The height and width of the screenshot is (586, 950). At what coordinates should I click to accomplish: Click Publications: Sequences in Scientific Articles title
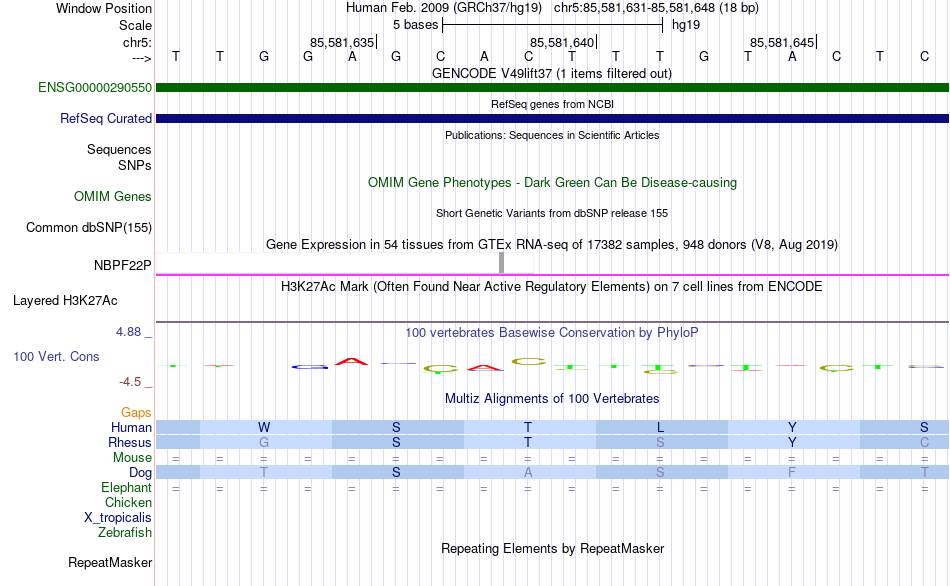pos(552,135)
